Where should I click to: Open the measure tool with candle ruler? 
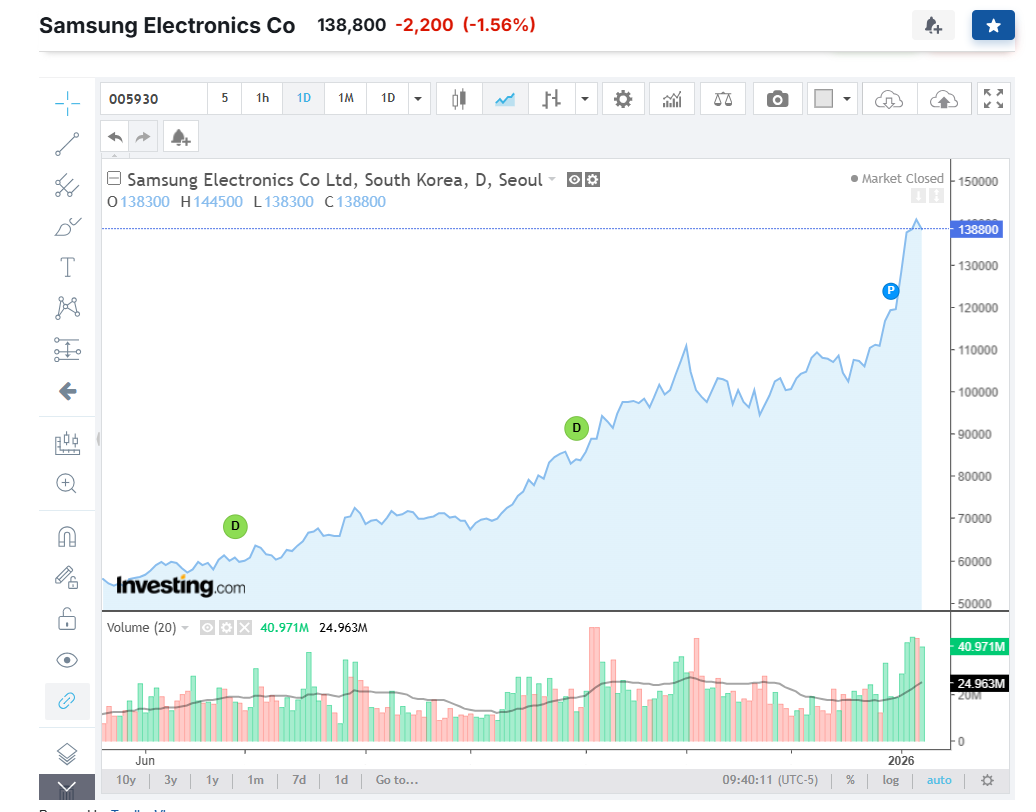click(67, 443)
